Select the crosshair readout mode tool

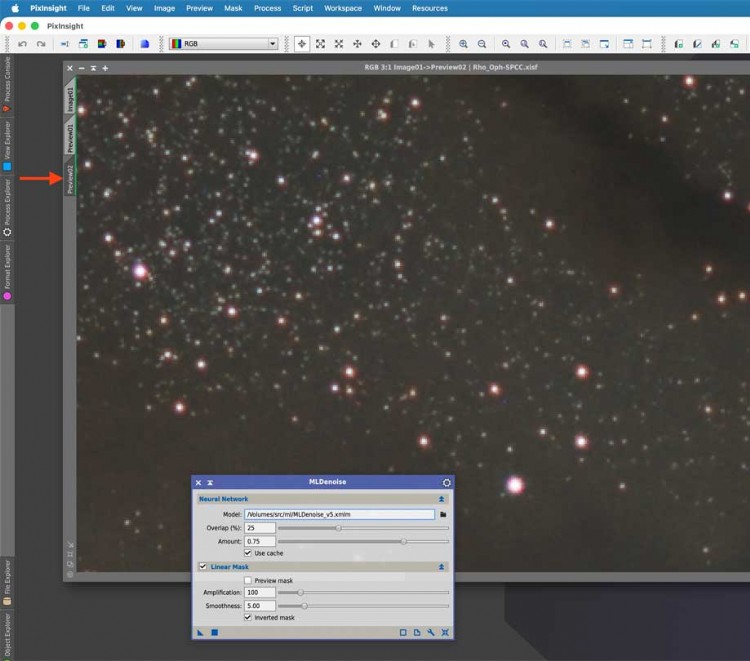tap(302, 44)
